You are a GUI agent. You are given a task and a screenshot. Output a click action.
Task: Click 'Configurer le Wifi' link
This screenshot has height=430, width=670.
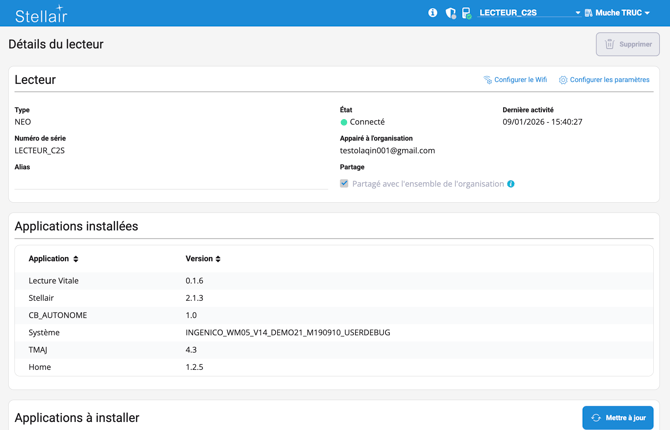coord(520,80)
